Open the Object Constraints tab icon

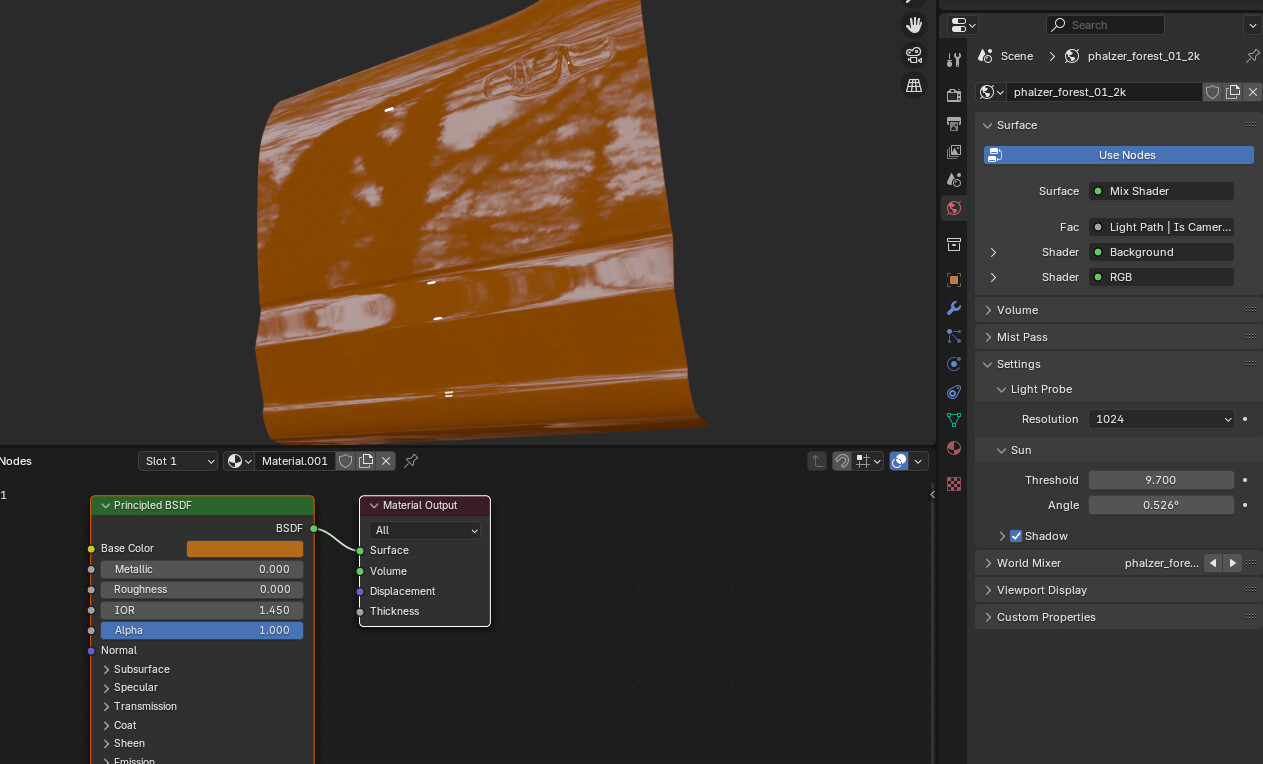[x=954, y=392]
